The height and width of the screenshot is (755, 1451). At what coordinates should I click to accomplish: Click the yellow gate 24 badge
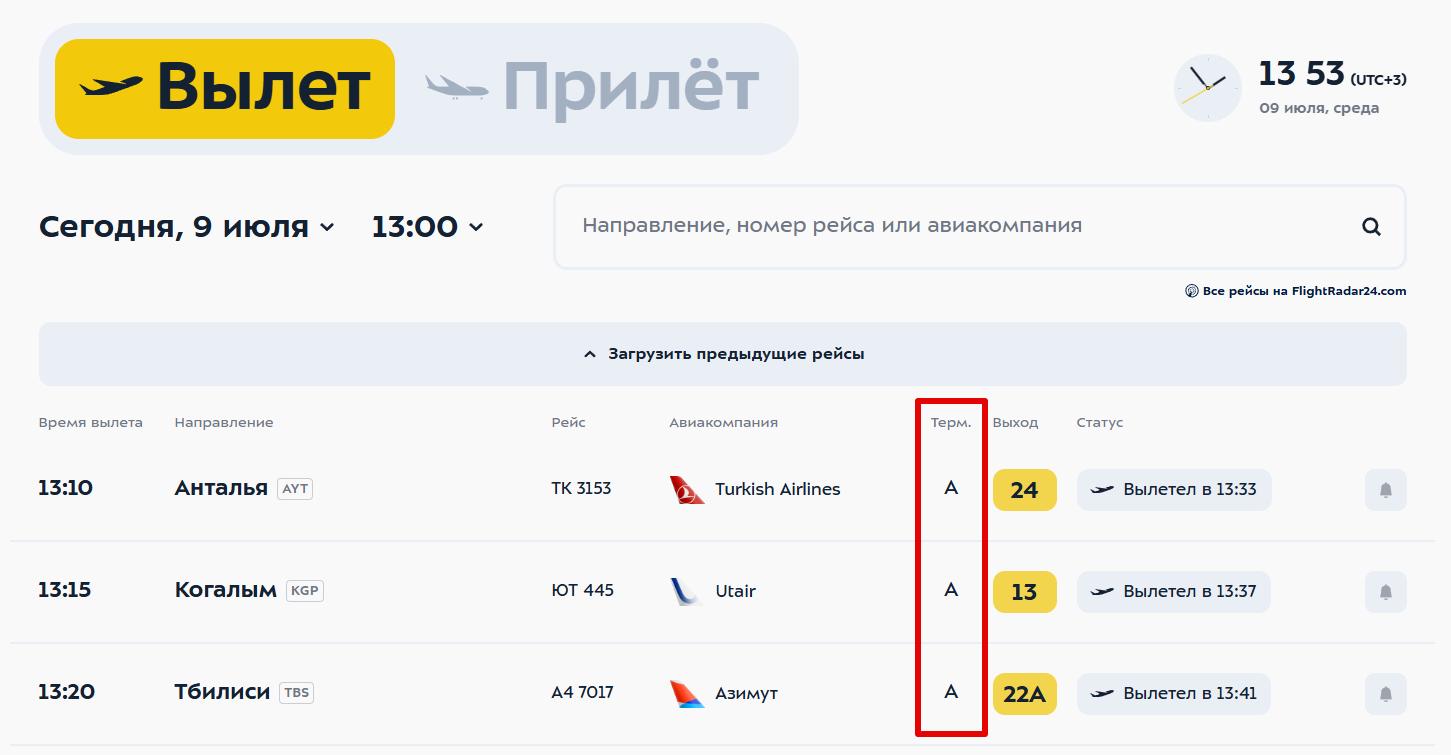tap(1024, 490)
